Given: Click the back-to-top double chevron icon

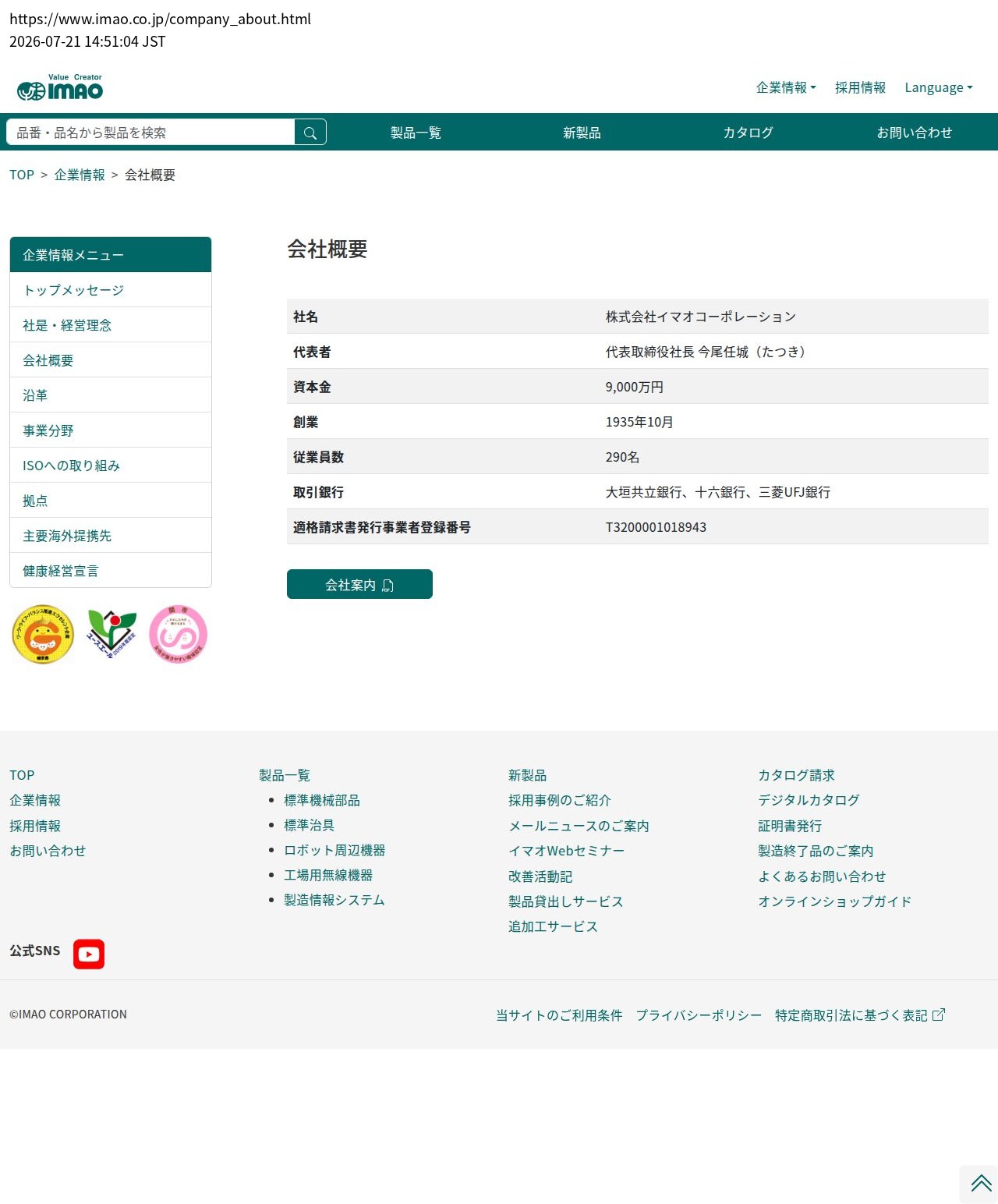Looking at the screenshot, I should click(981, 1184).
